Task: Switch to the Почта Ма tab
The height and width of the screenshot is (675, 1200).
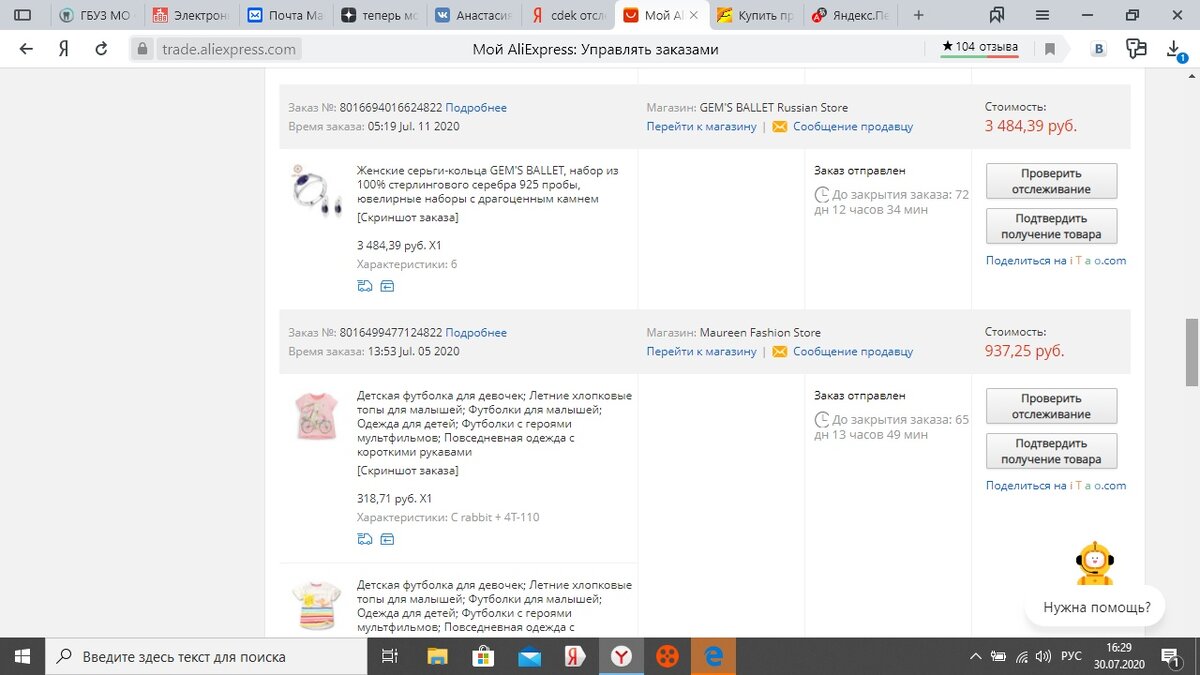Action: point(286,15)
